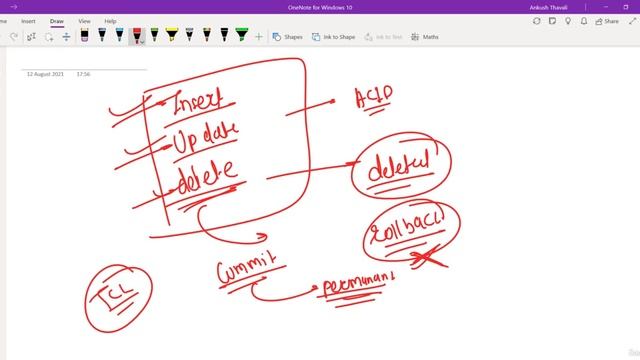Click the redo arrow icon
Screen dimensions: 640x360
14,37
